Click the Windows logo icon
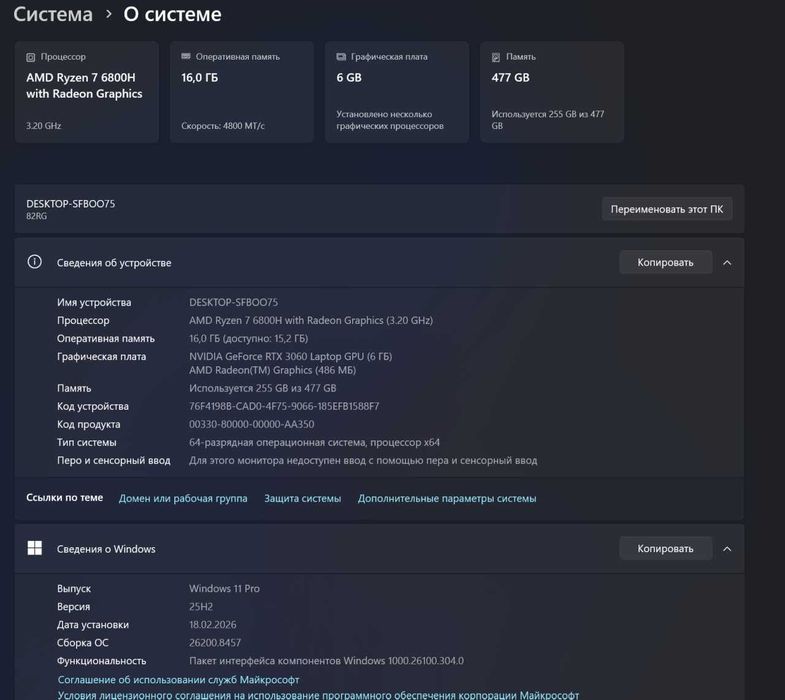Image resolution: width=785 pixels, height=700 pixels. click(x=35, y=548)
